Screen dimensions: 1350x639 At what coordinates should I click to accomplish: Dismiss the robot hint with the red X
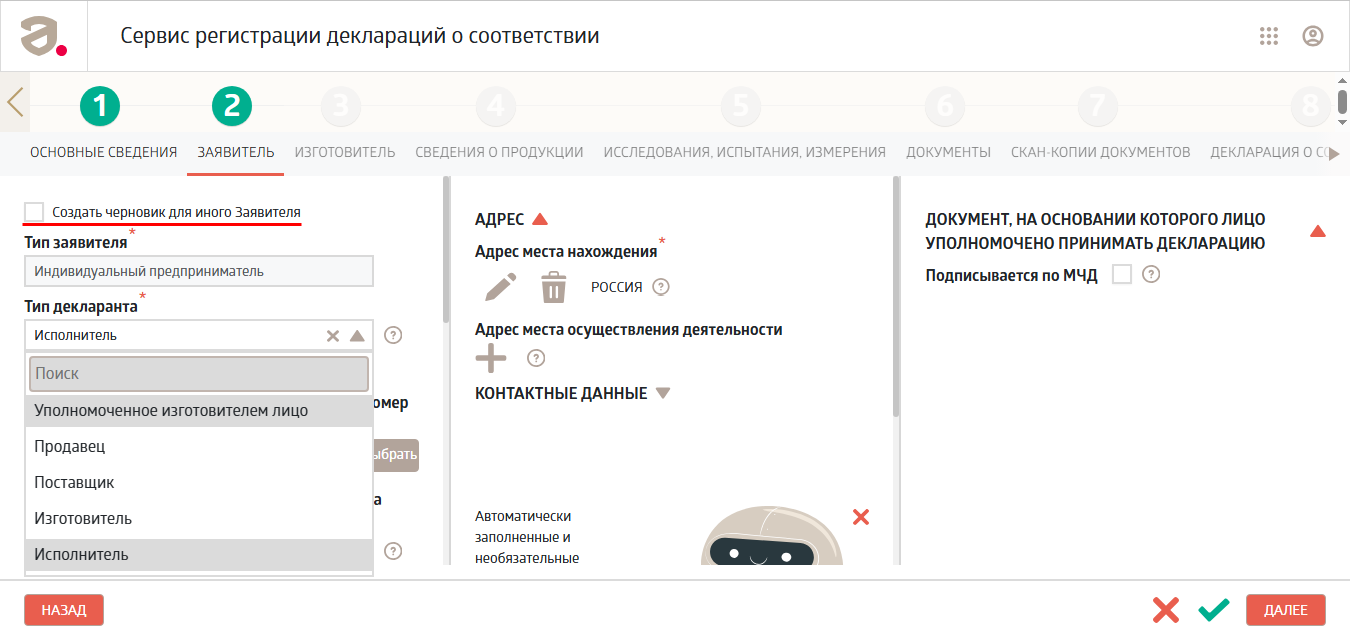[x=861, y=517]
